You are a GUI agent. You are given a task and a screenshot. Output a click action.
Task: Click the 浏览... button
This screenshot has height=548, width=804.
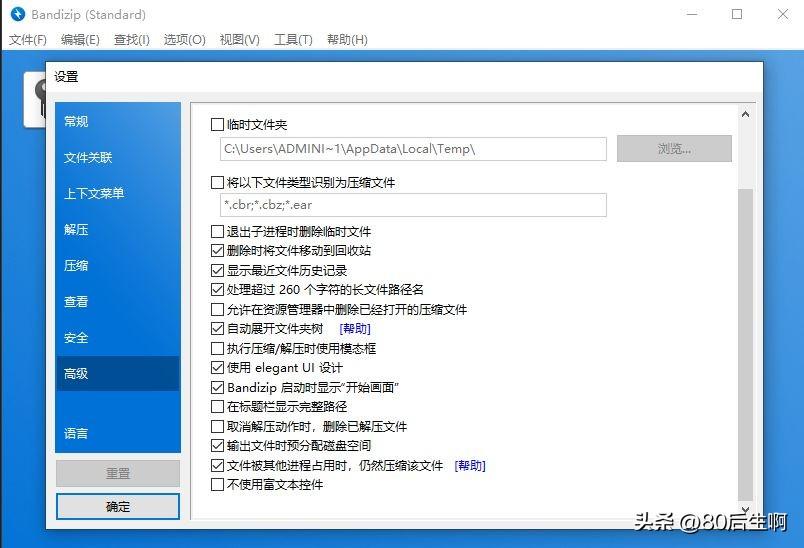pyautogui.click(x=674, y=149)
